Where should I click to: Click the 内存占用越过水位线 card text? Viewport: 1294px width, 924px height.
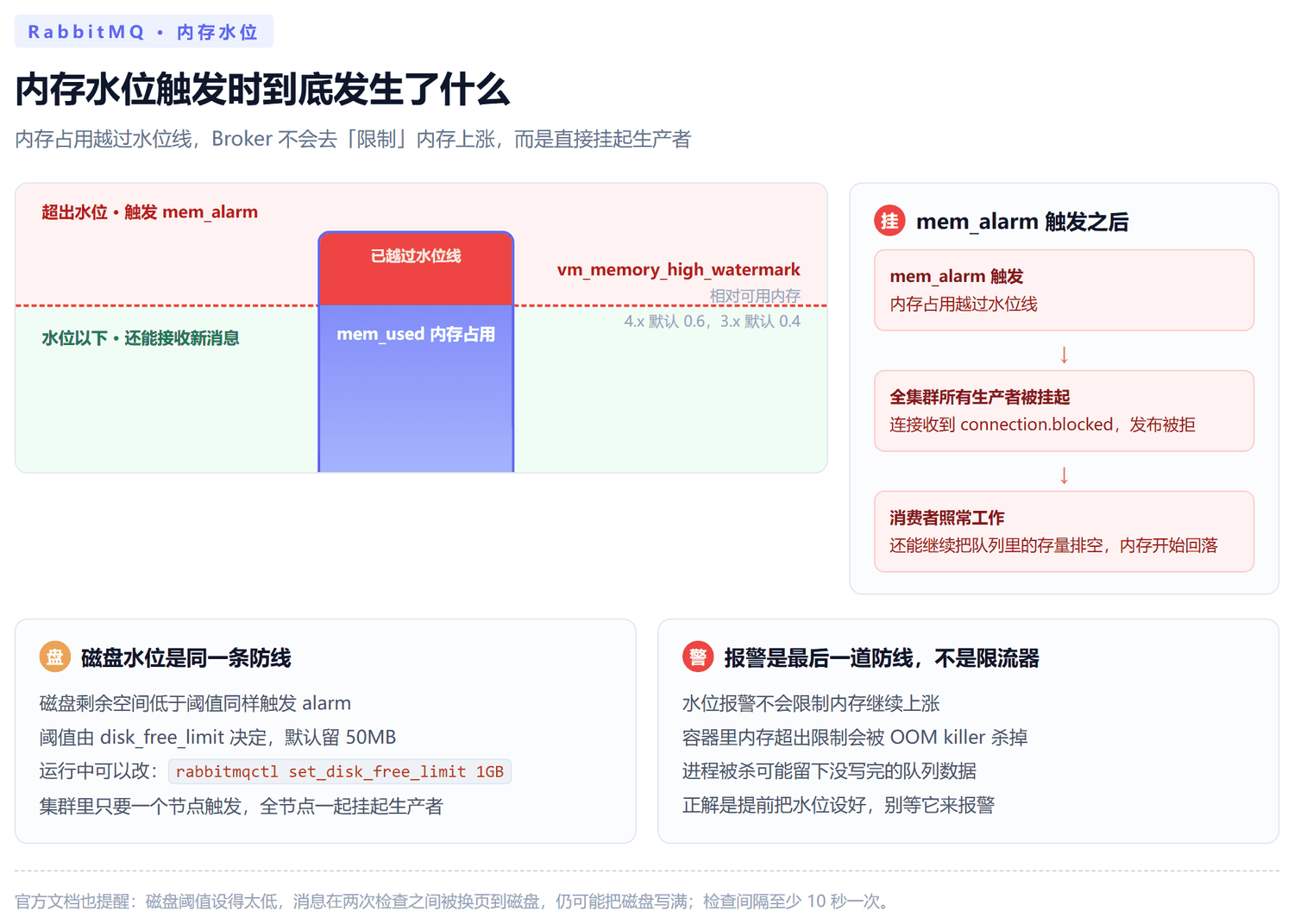click(964, 304)
